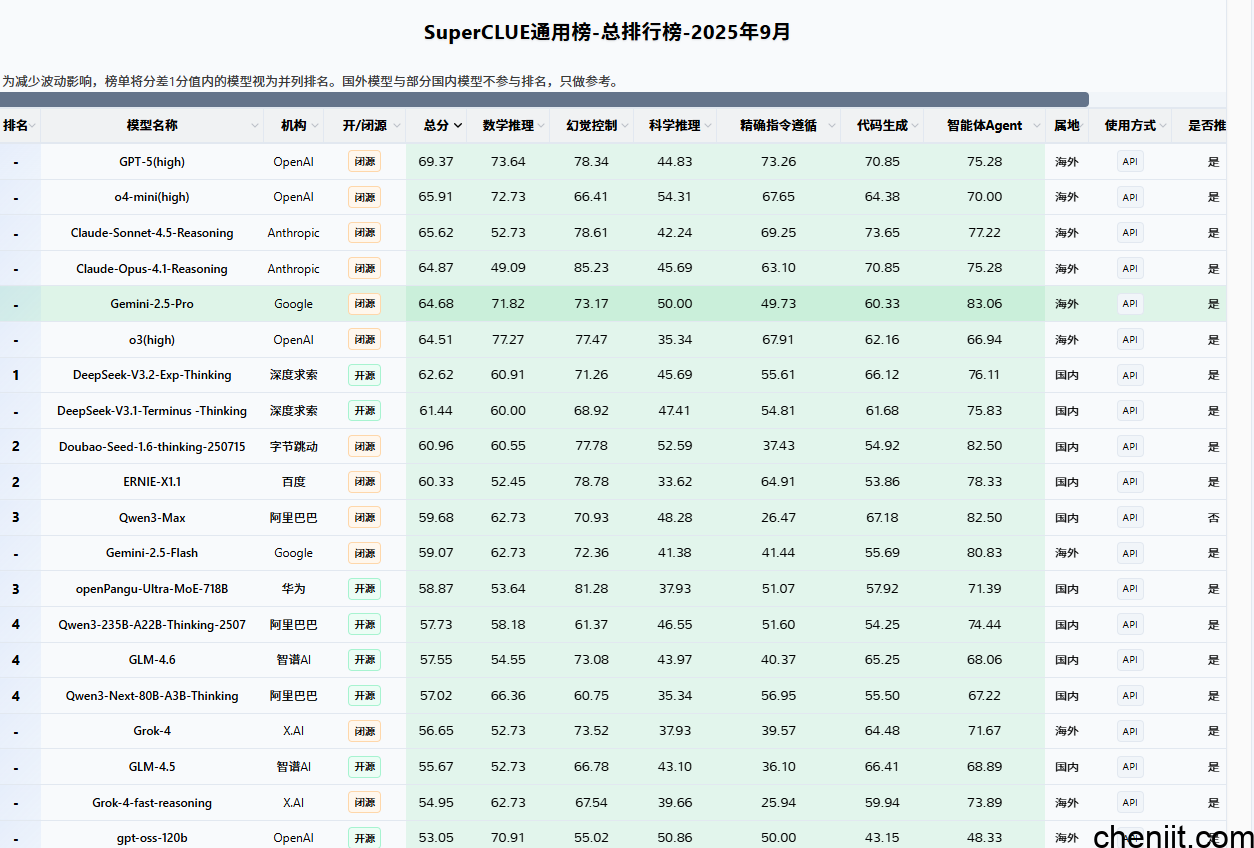The image size is (1254, 848).
Task: Click the 排名 column header chevron
Action: 33,126
